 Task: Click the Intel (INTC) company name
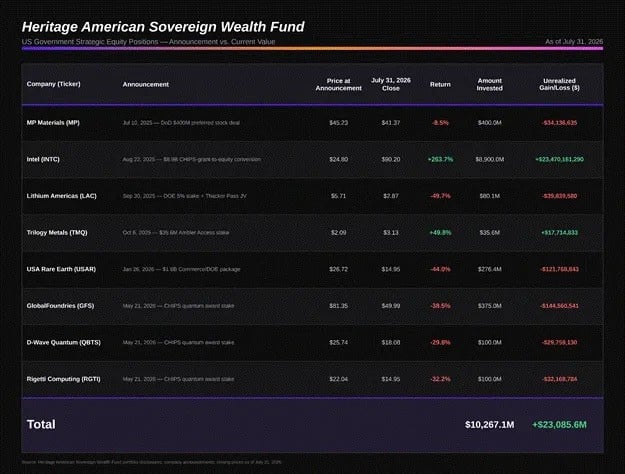click(43, 159)
